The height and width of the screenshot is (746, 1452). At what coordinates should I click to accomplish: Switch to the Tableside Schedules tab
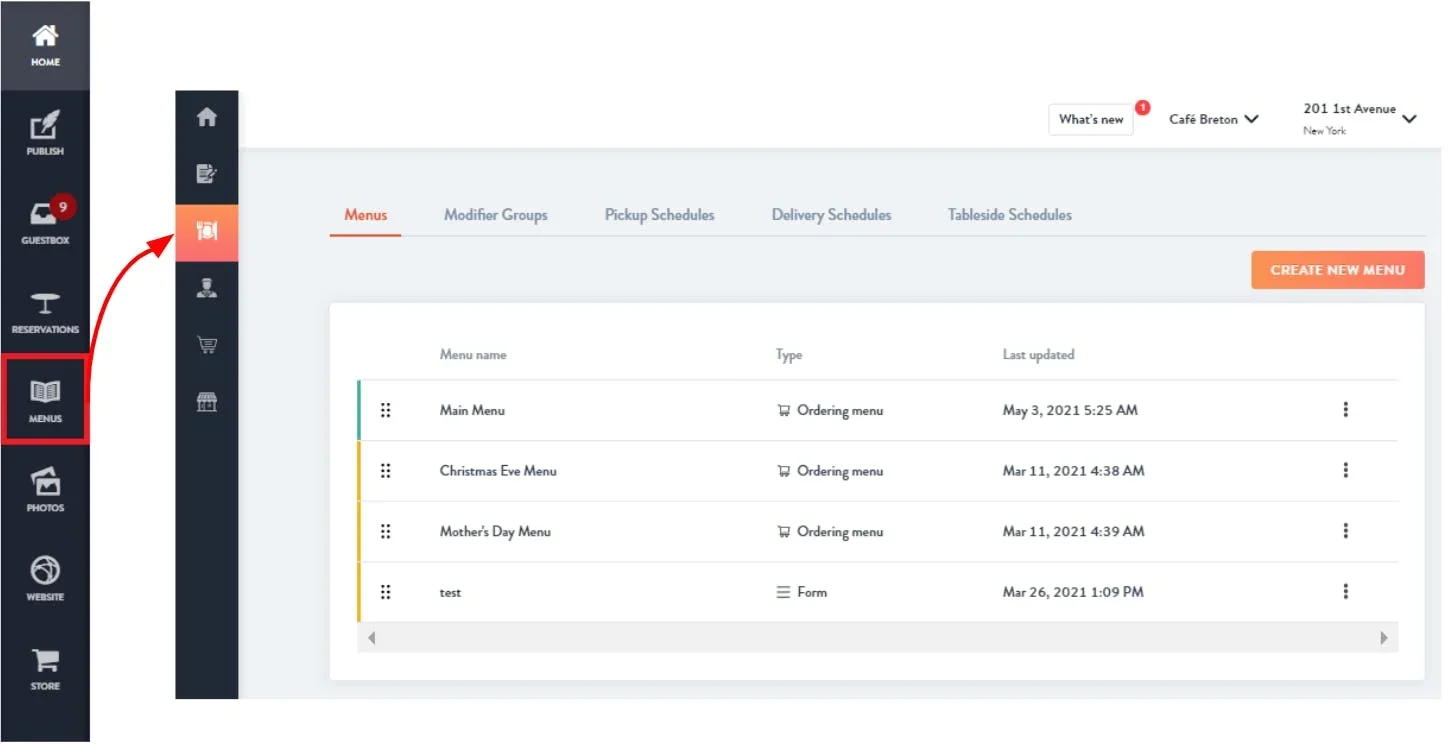(1010, 215)
